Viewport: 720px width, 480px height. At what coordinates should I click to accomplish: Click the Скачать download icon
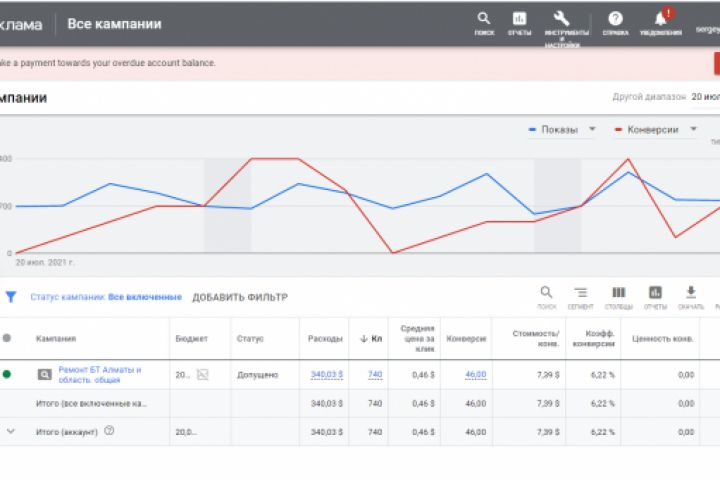click(x=690, y=294)
